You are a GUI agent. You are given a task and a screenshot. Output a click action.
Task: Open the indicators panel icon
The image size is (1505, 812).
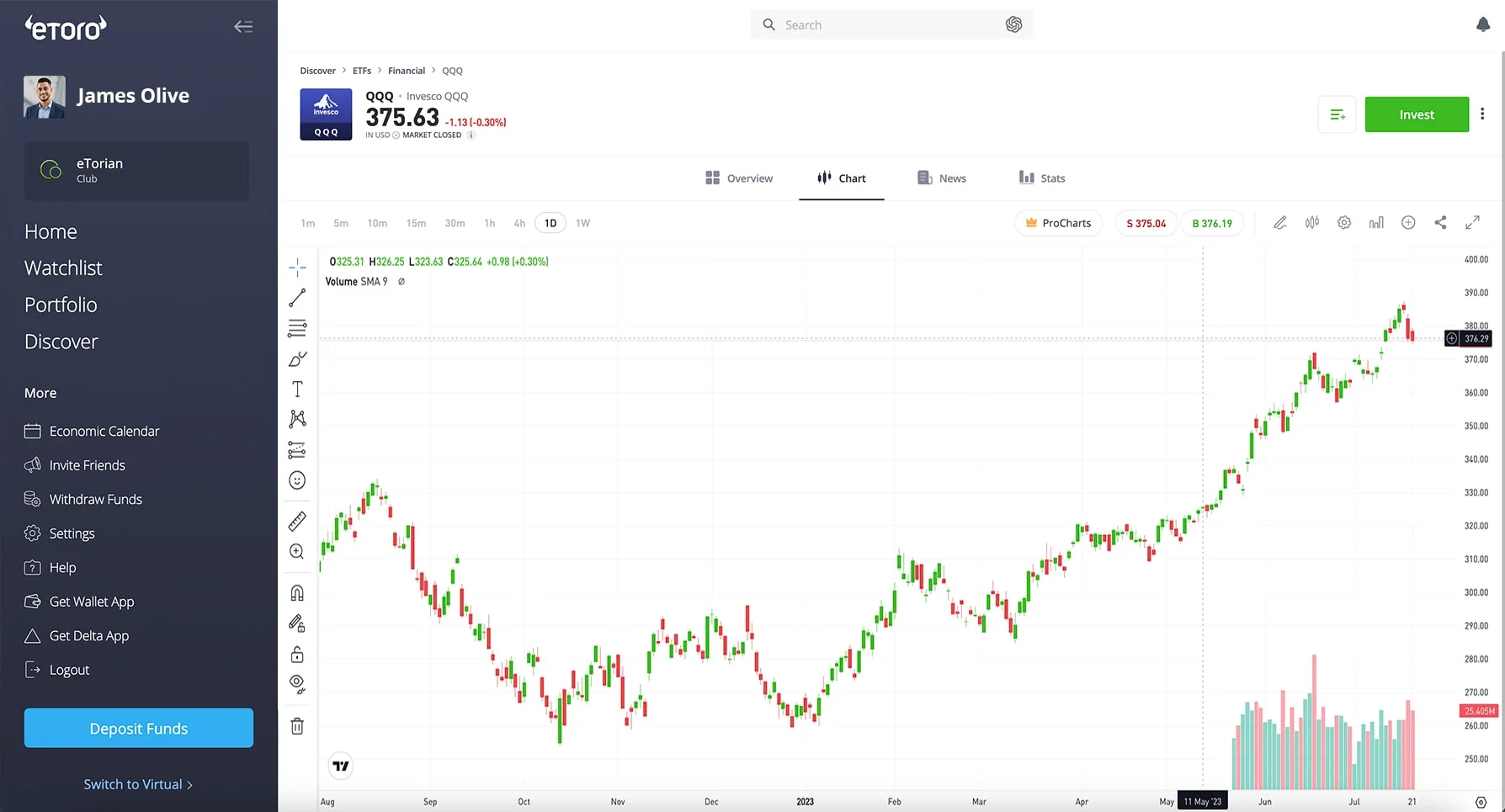coord(1376,222)
